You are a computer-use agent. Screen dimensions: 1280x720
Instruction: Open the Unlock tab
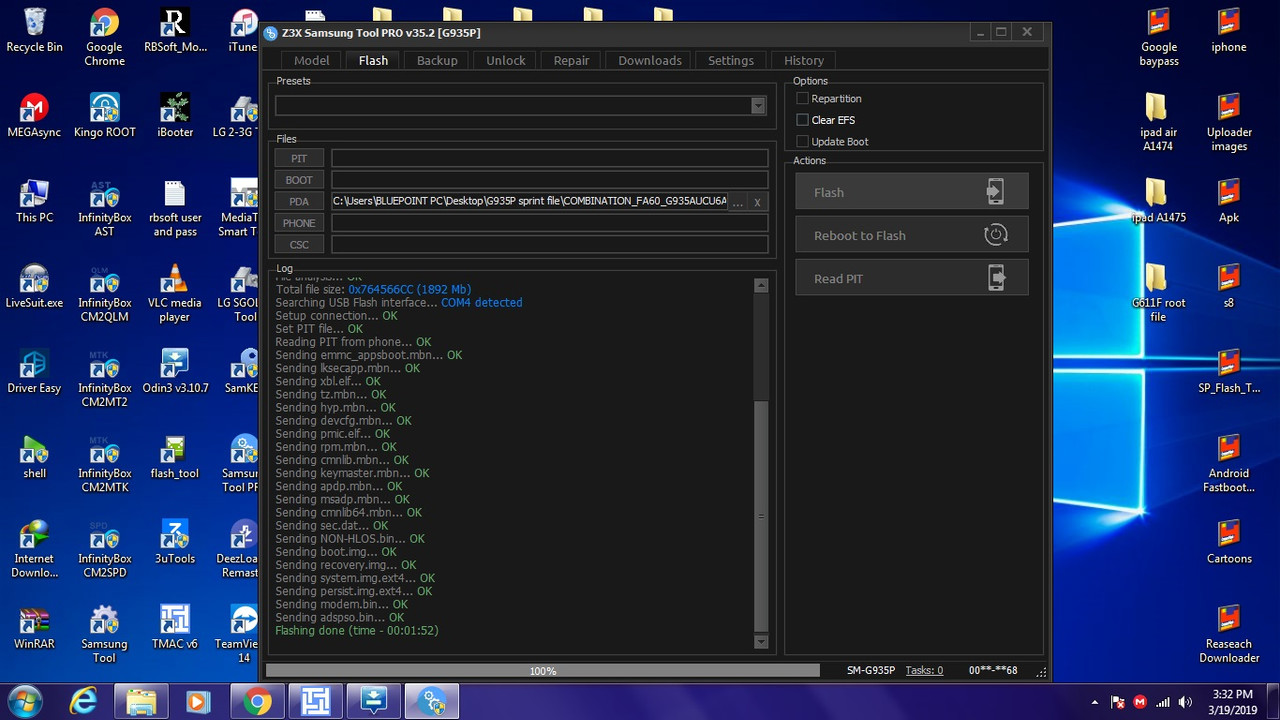(506, 60)
